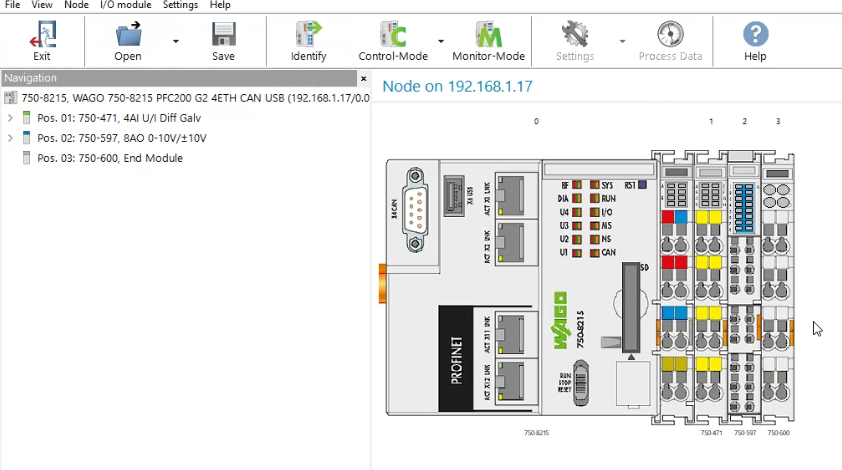
Task: Run Identify to scan the node
Action: click(308, 41)
